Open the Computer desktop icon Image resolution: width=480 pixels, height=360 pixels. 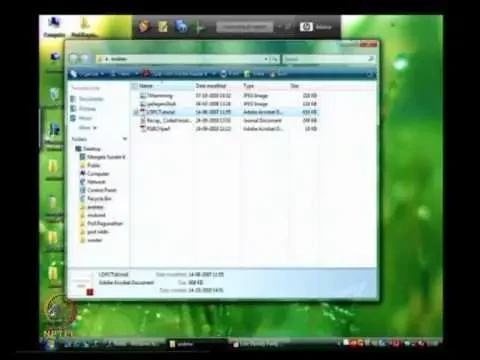(54, 27)
